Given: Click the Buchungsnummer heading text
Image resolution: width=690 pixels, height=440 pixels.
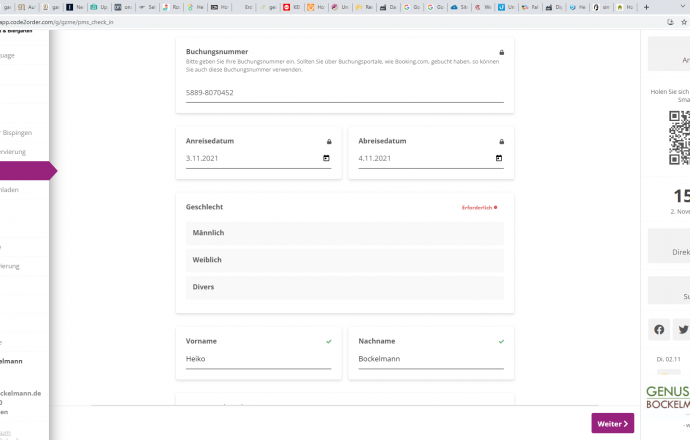Looking at the screenshot, I should point(217,51).
